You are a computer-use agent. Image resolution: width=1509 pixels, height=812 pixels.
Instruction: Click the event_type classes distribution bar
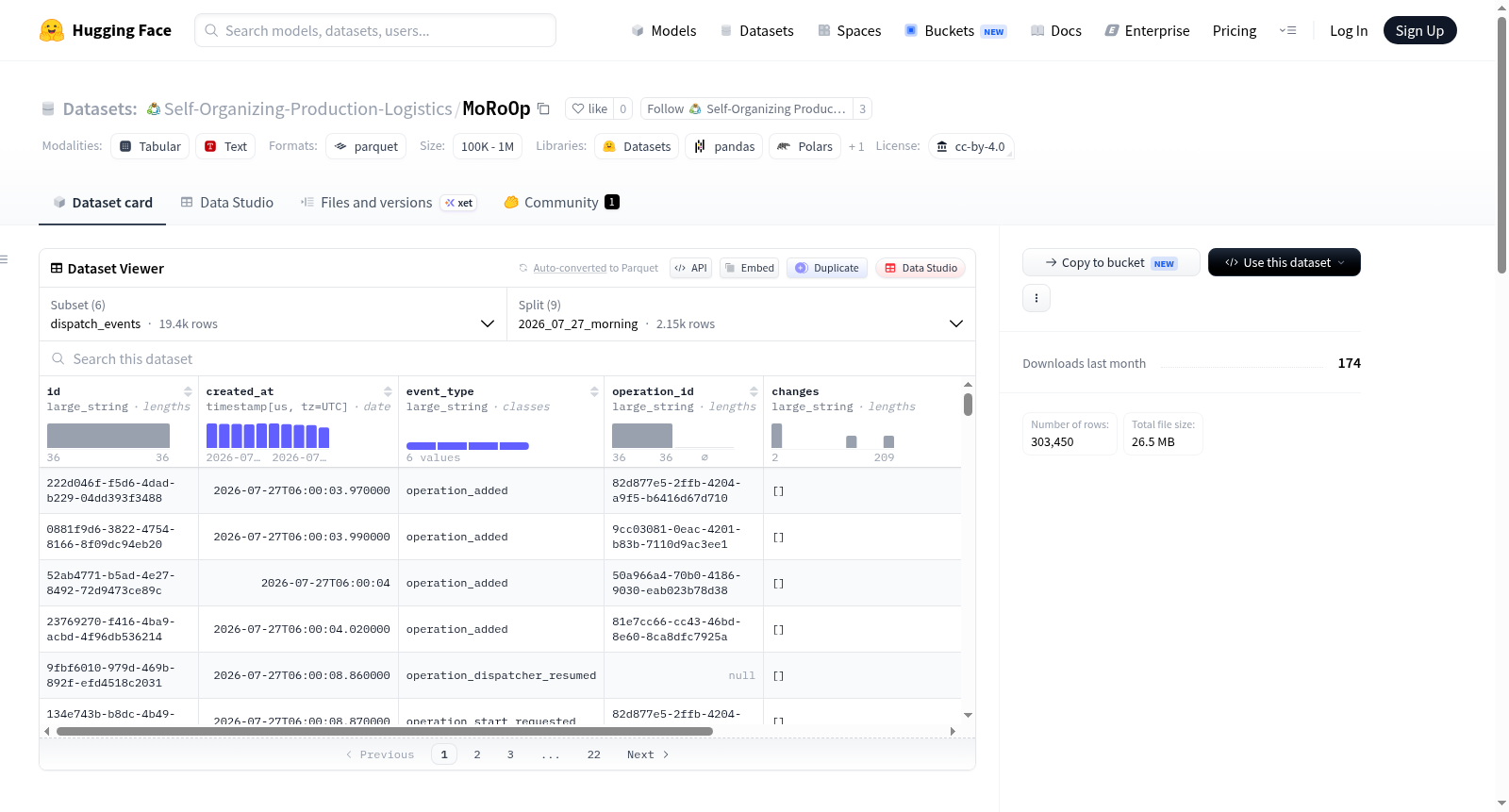(x=468, y=445)
